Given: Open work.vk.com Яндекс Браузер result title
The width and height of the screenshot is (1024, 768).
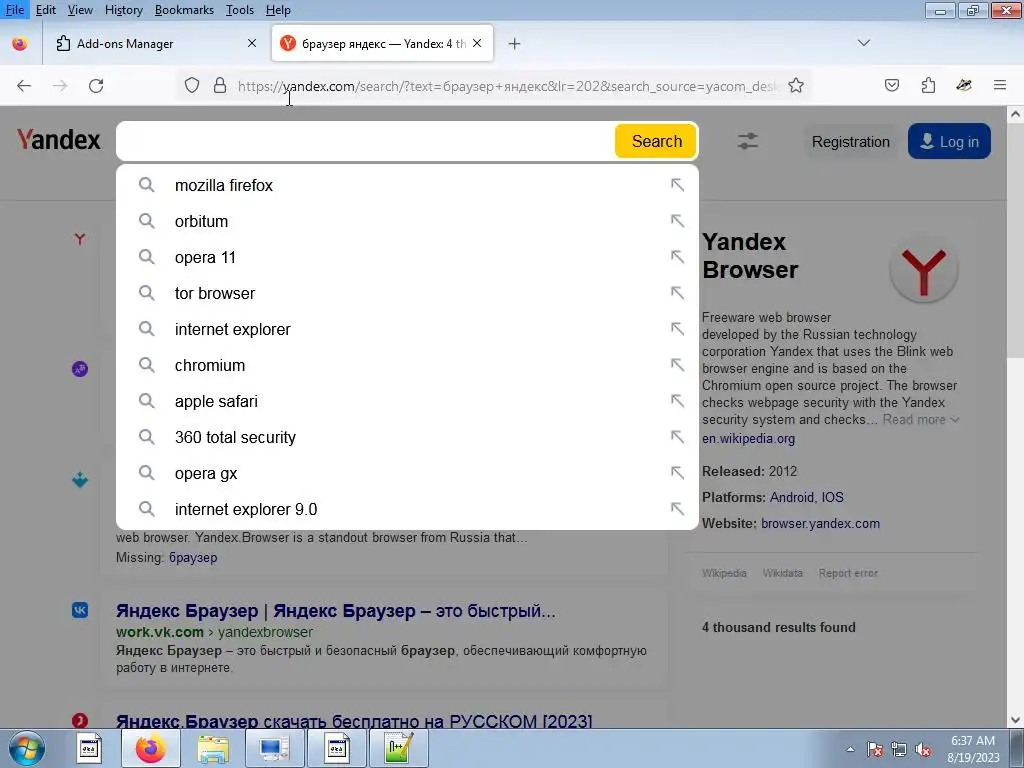Looking at the screenshot, I should [x=336, y=611].
